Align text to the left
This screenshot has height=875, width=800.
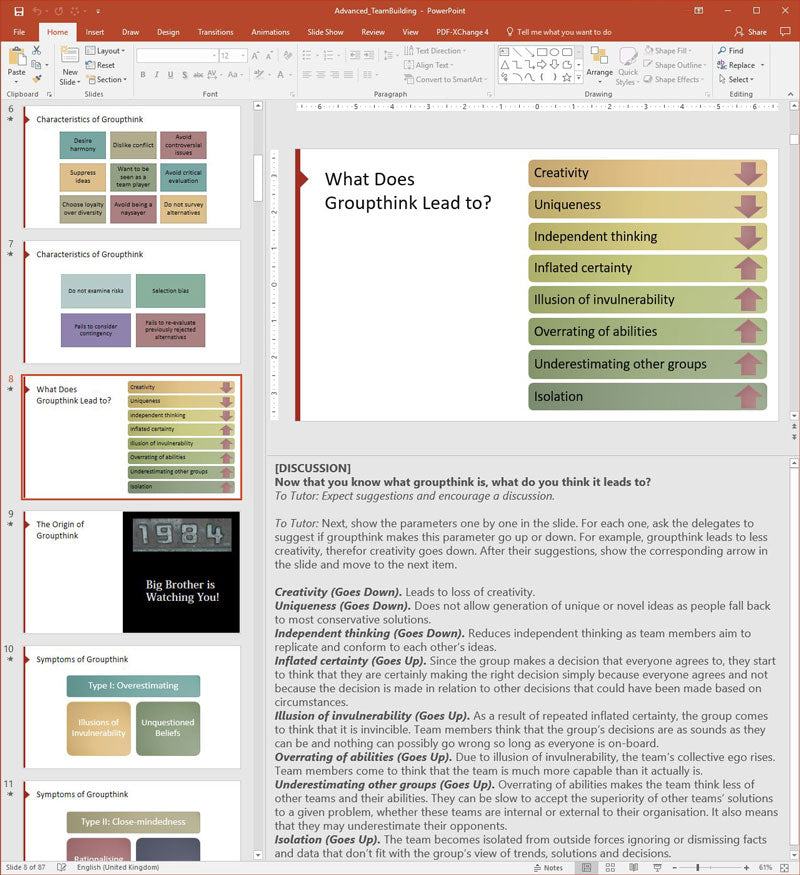pyautogui.click(x=307, y=74)
